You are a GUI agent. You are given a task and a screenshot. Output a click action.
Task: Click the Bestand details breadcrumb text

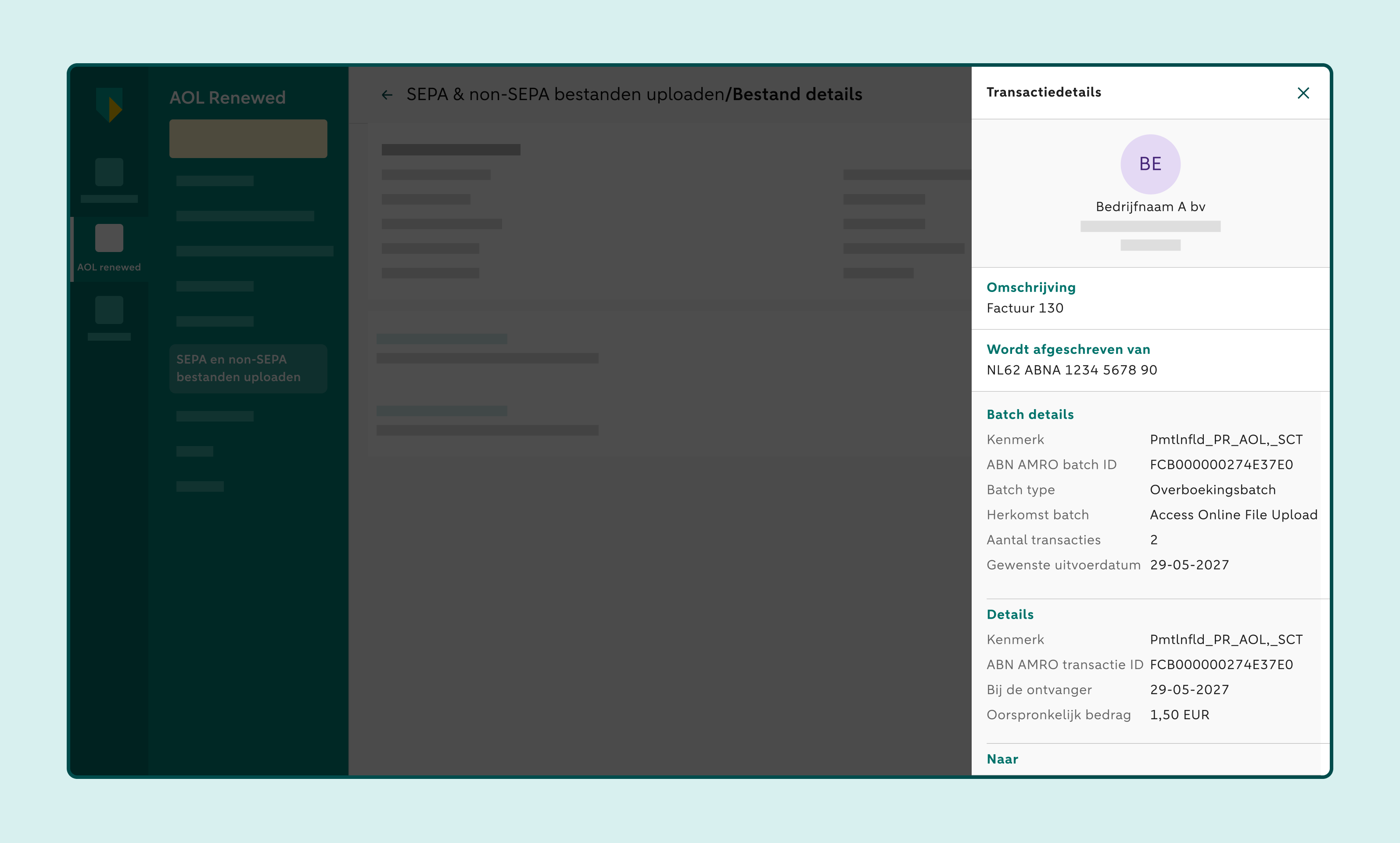click(797, 94)
